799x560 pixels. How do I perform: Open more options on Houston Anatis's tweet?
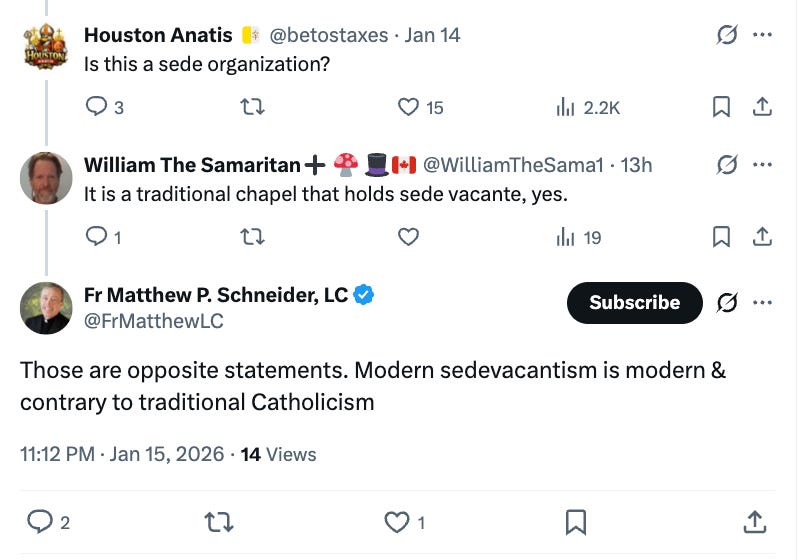point(762,35)
